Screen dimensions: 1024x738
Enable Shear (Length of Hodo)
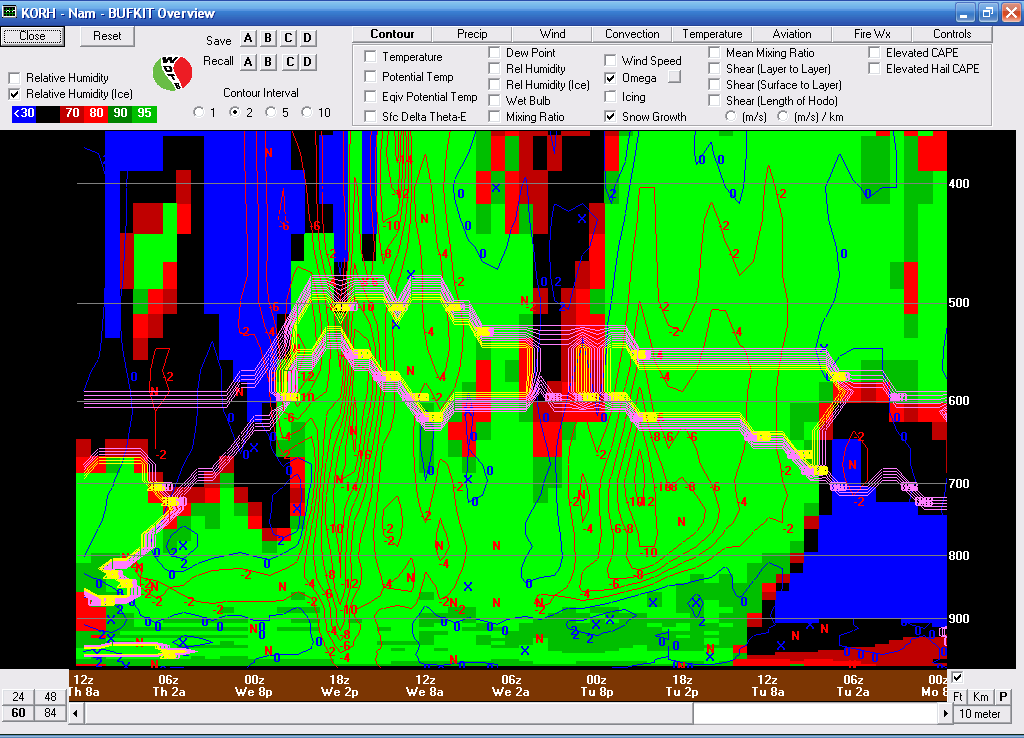pos(714,101)
